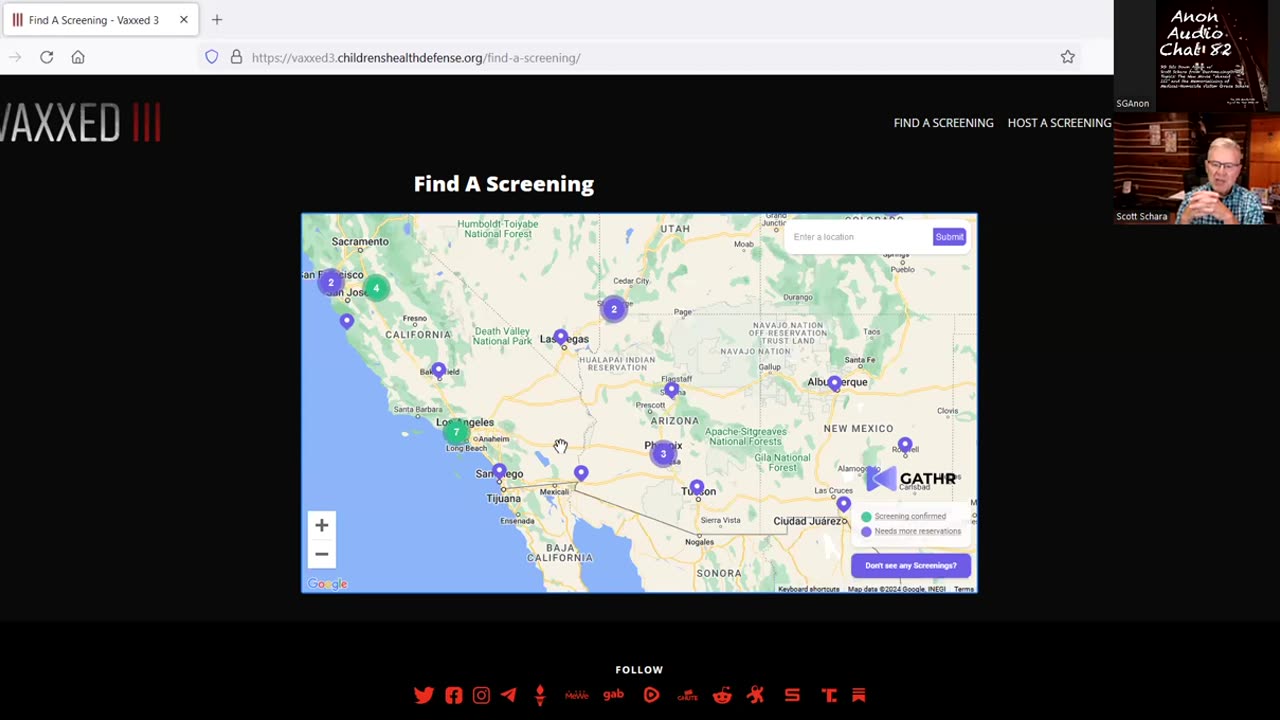Open the Gab follow icon
Screen dimensions: 1280x720
(x=613, y=695)
